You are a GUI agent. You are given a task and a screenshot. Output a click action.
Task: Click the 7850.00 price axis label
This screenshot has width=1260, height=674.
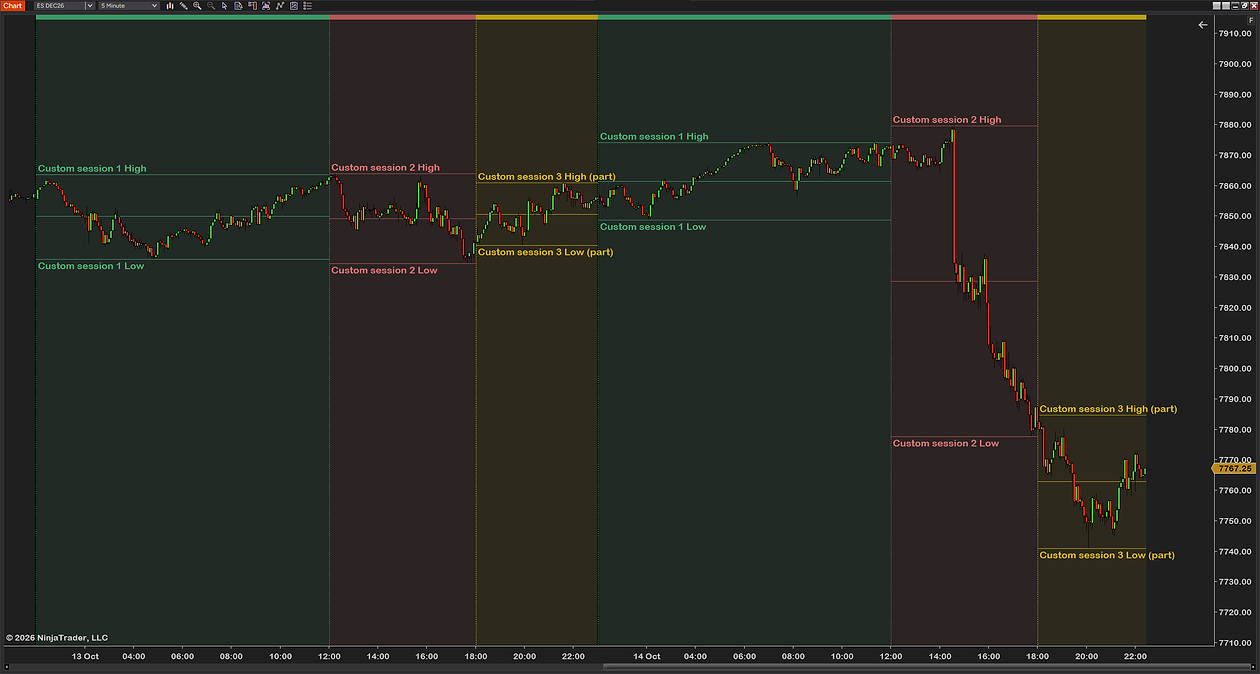tap(1234, 216)
